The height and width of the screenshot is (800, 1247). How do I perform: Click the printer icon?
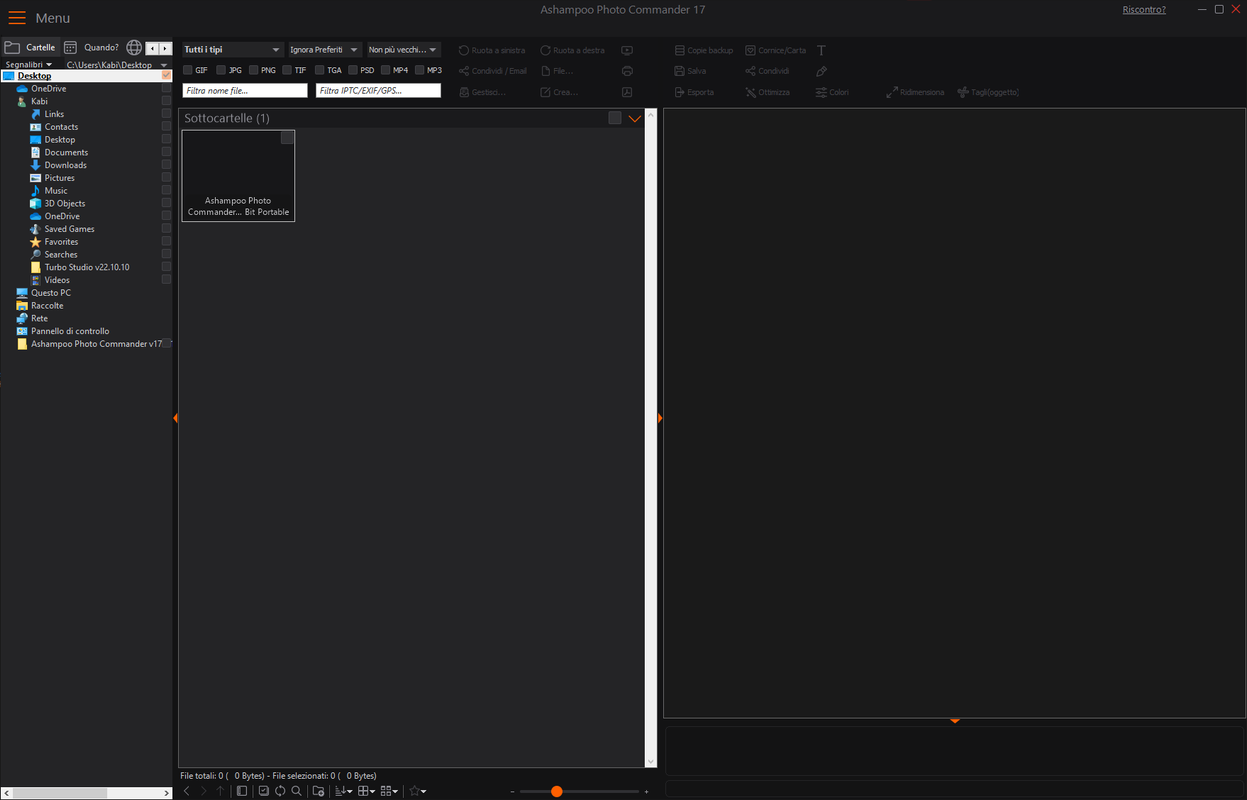pyautogui.click(x=627, y=71)
